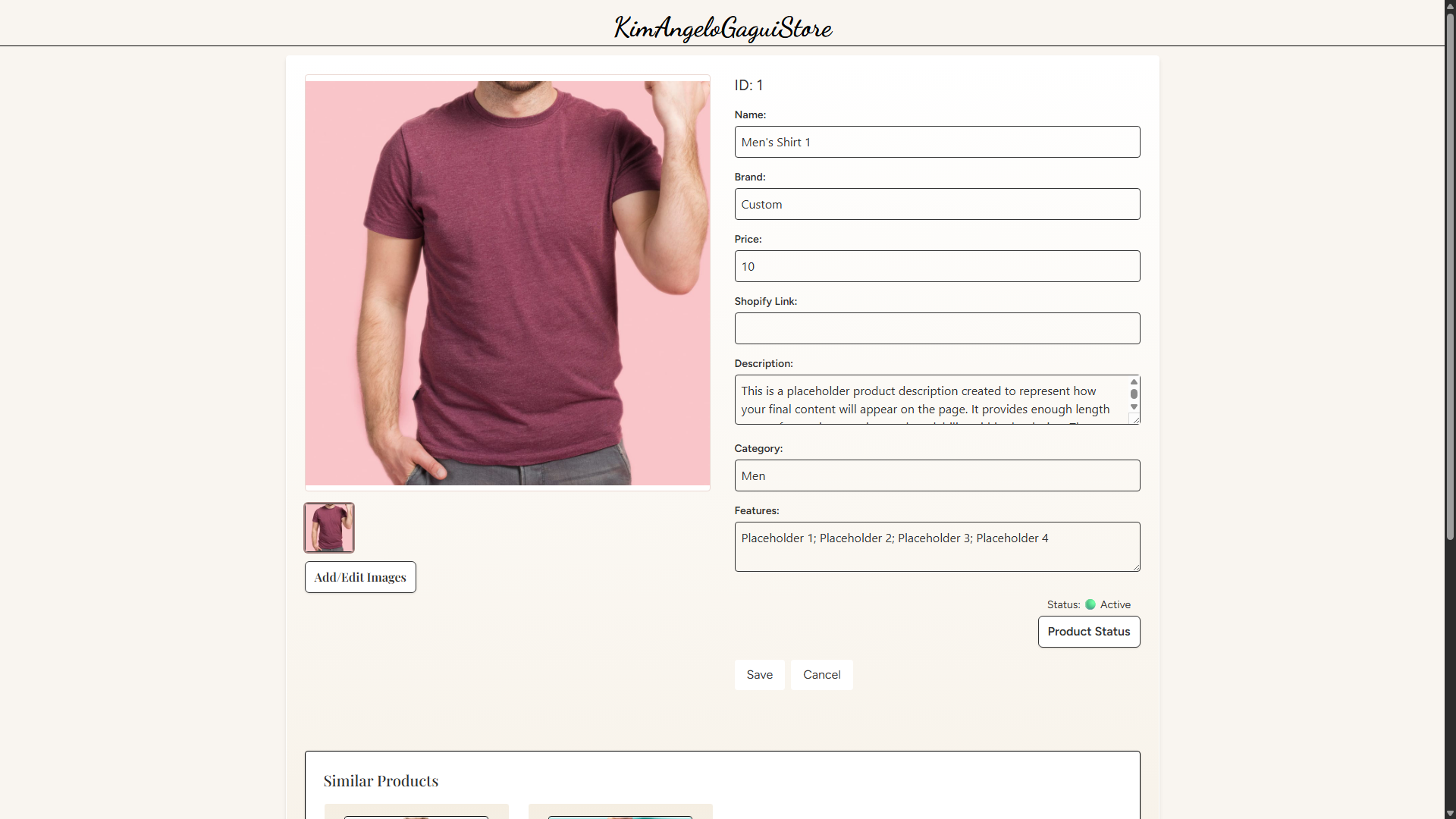Click the Description textarea resize handle

click(x=1134, y=419)
